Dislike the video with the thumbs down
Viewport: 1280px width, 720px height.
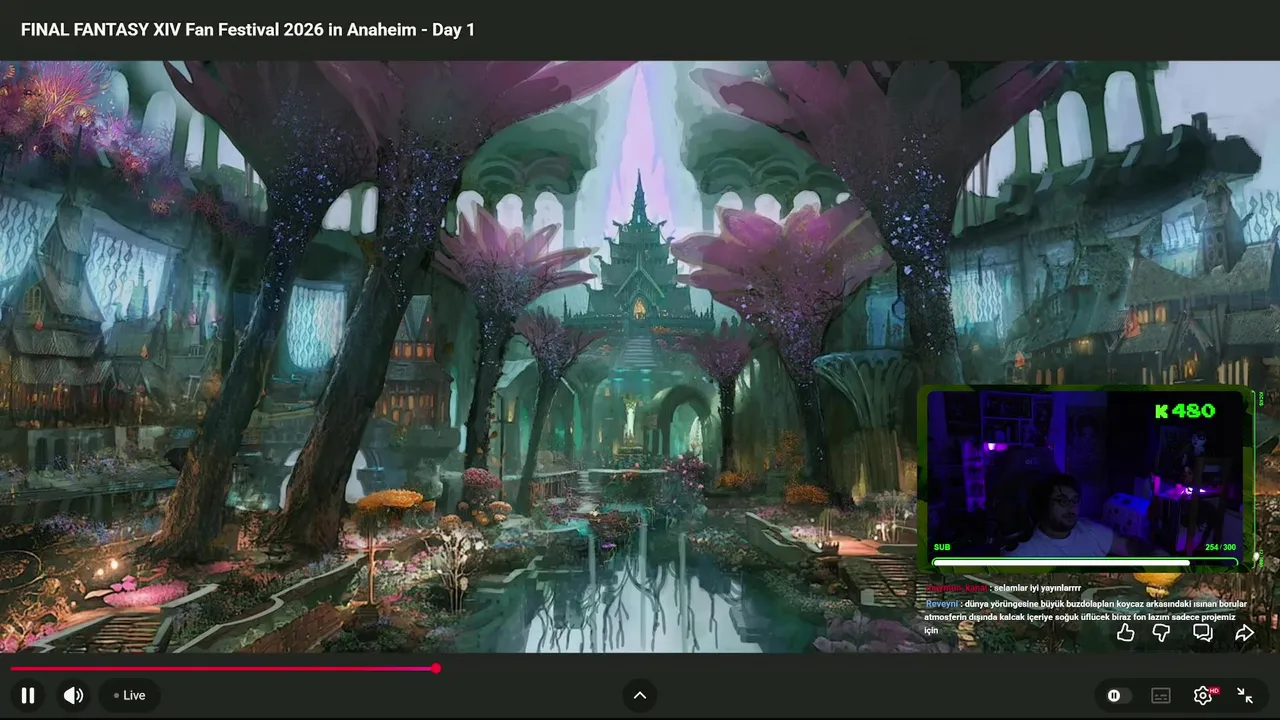pos(1162,632)
